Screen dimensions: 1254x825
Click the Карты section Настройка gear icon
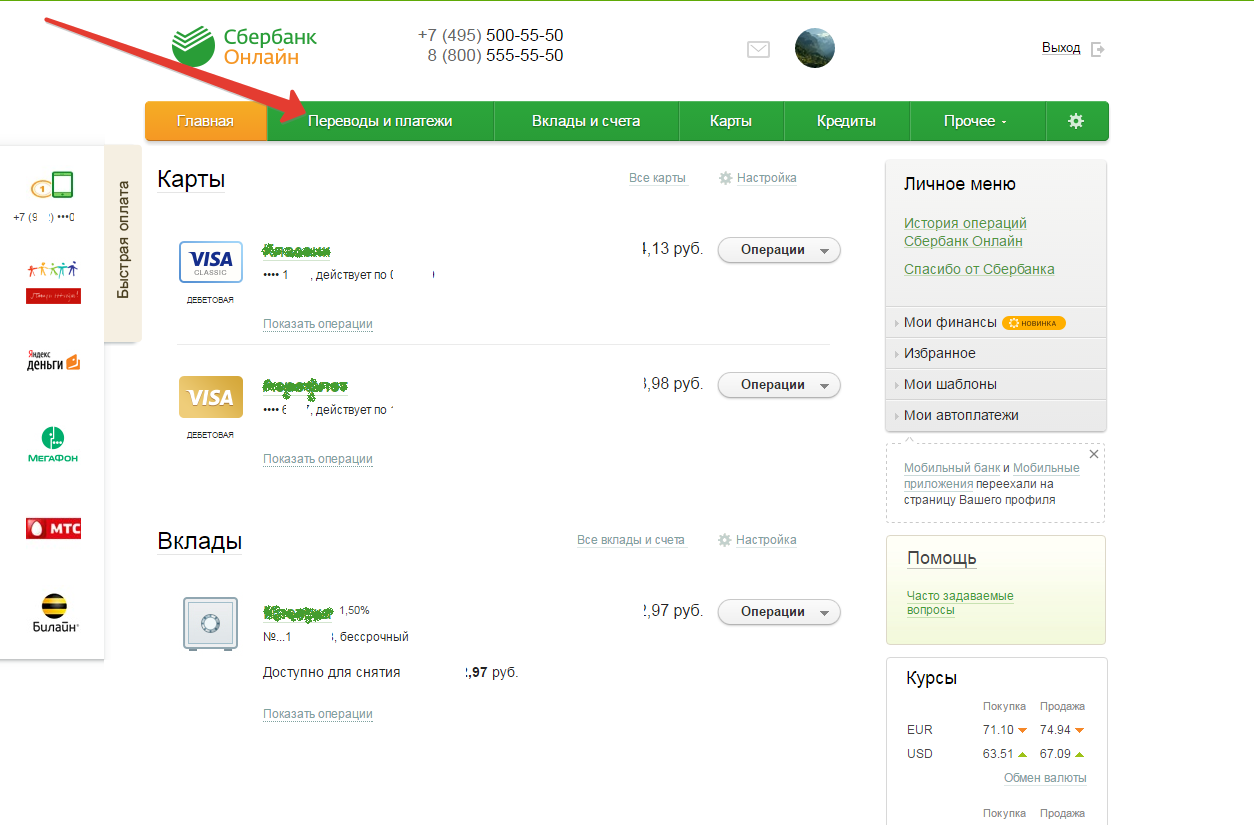coord(726,178)
